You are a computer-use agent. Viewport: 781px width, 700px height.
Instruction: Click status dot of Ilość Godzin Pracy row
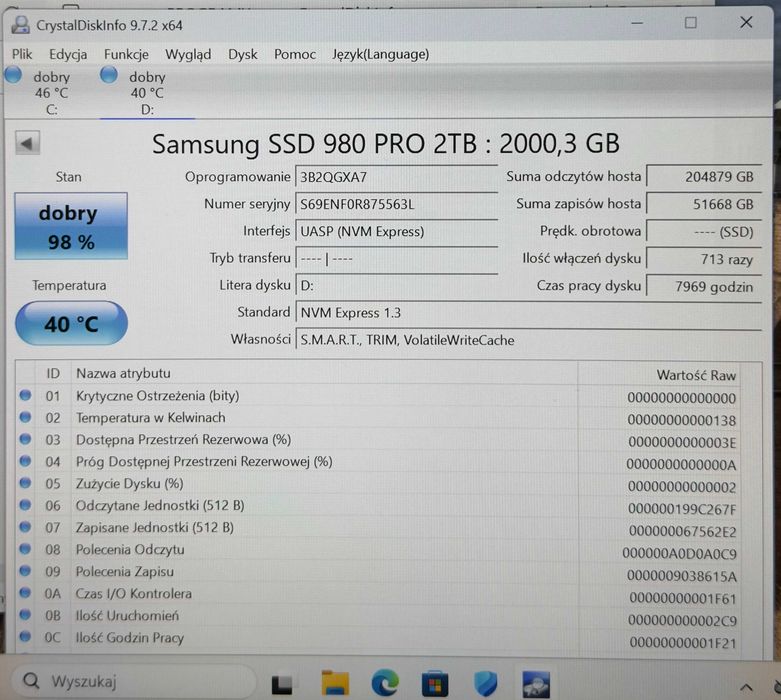[25, 637]
